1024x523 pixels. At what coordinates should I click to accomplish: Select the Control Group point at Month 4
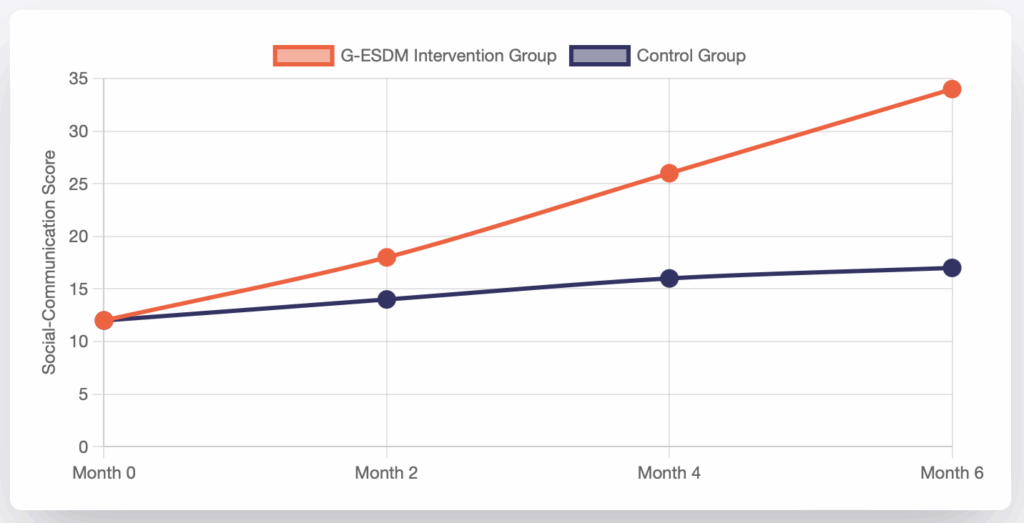[x=669, y=278]
